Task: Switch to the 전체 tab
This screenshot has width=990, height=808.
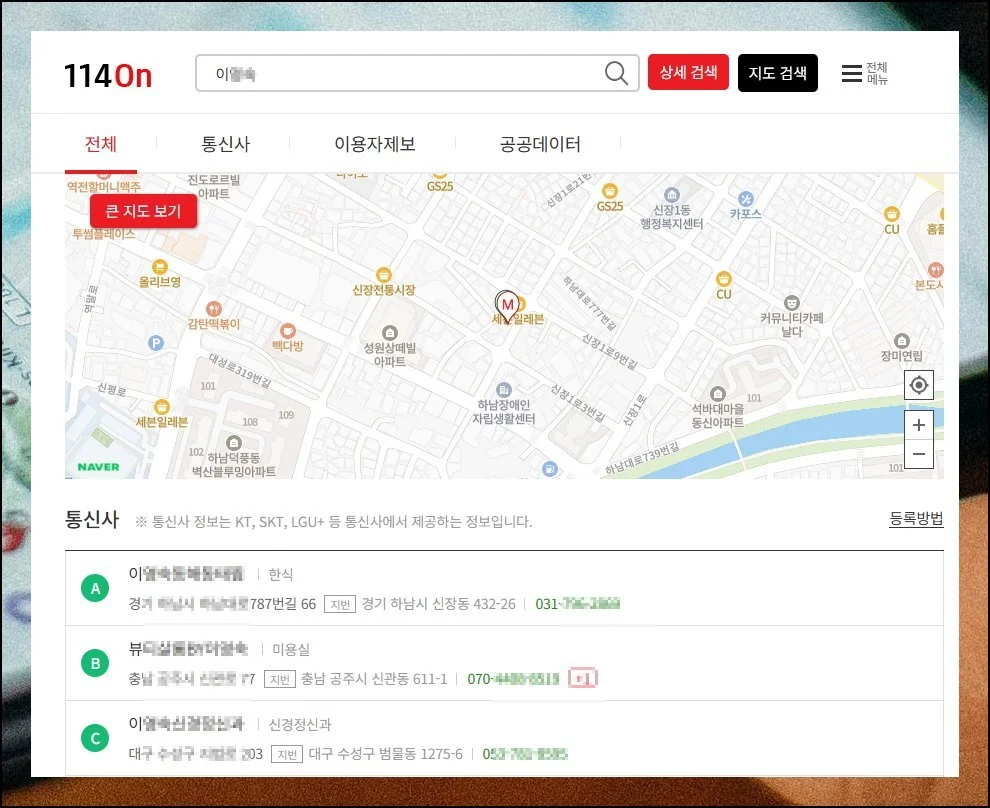Action: pos(101,144)
